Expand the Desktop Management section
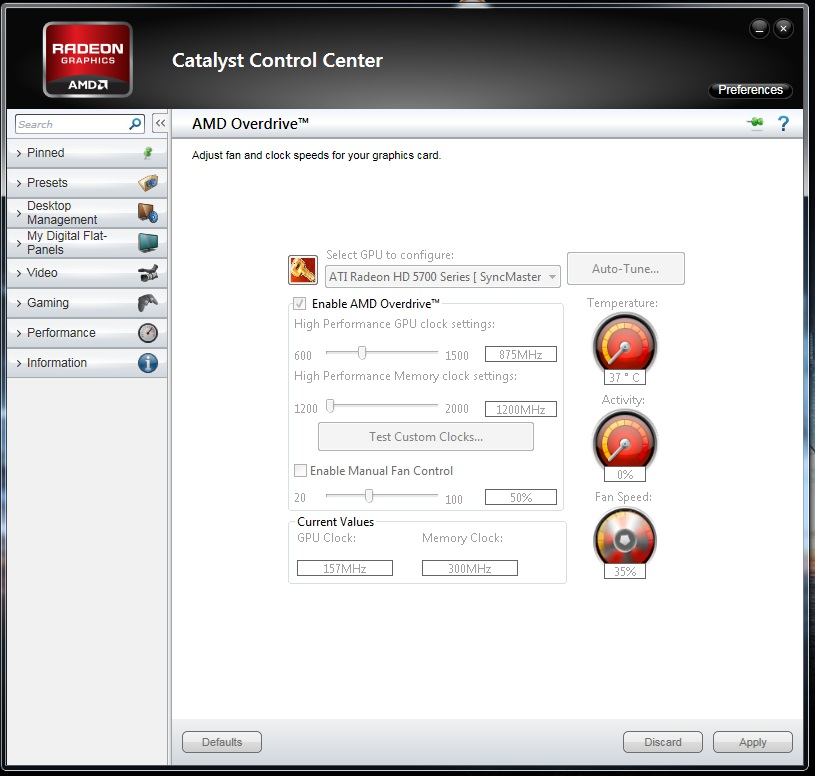The width and height of the screenshot is (819, 779). tap(87, 213)
